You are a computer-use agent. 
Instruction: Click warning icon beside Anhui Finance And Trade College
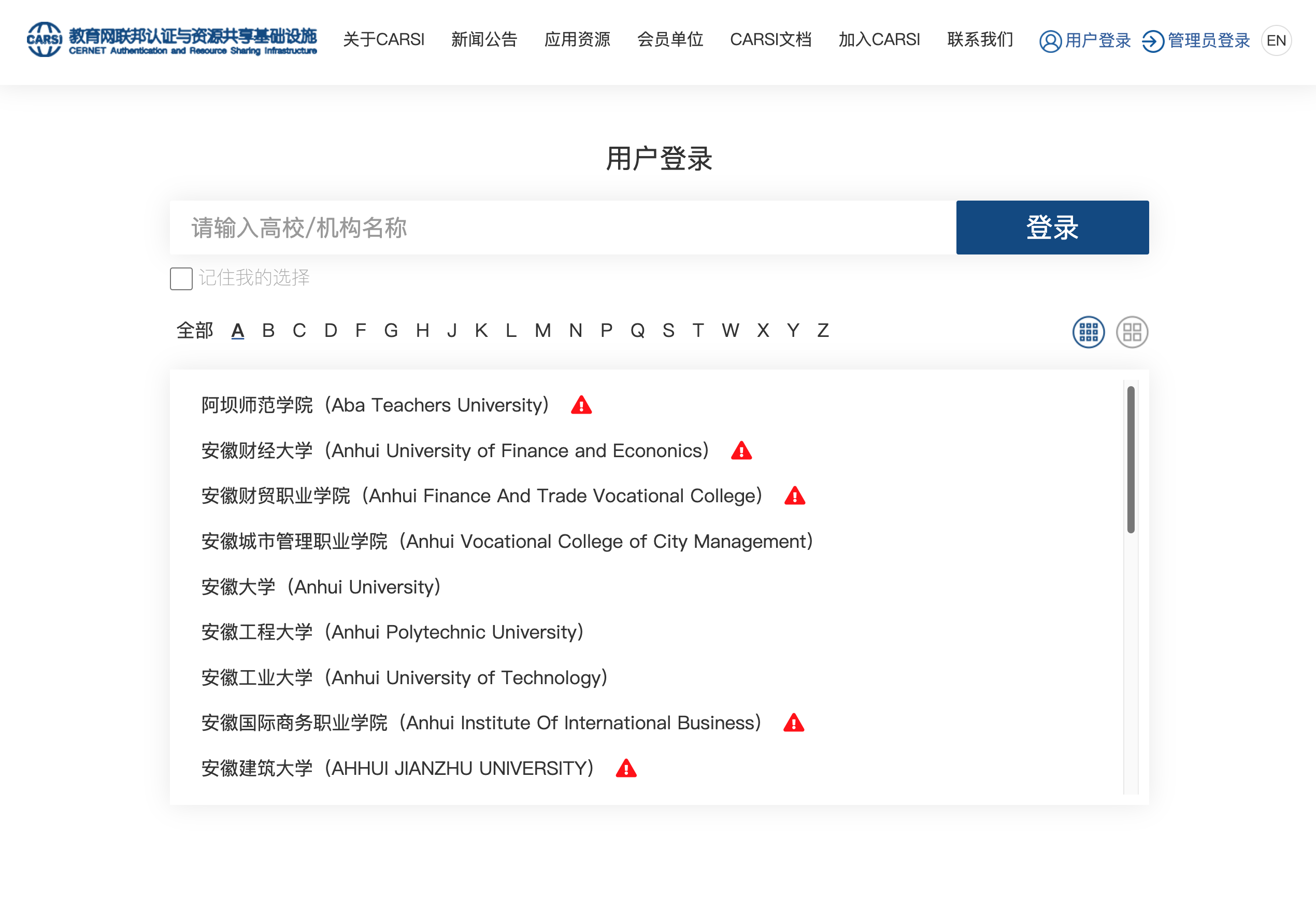click(794, 496)
